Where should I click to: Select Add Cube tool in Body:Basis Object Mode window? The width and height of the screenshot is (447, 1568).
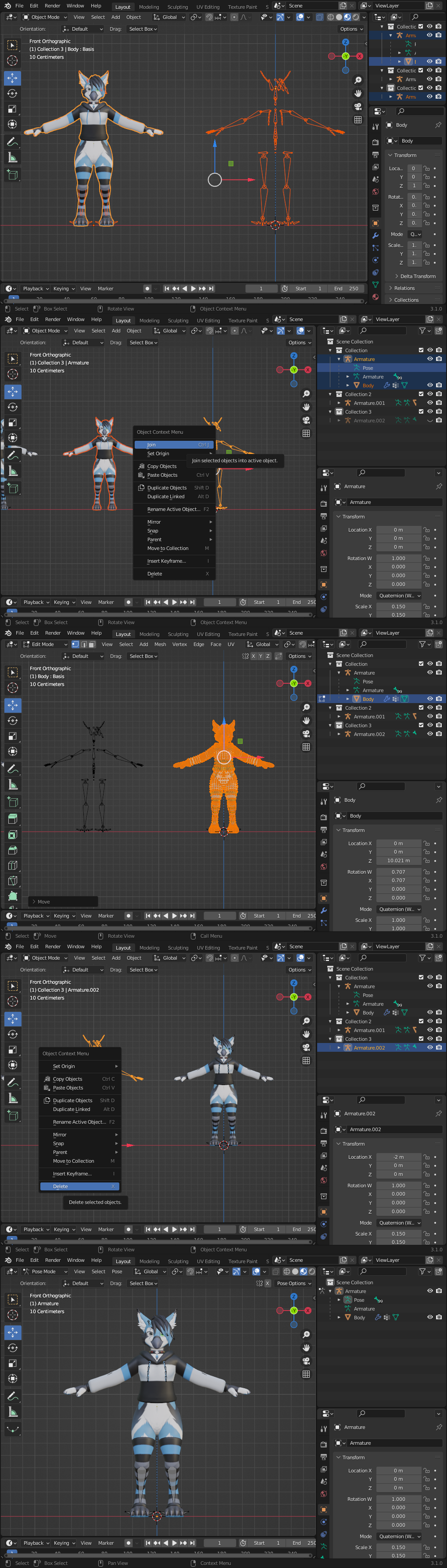coord(12,175)
